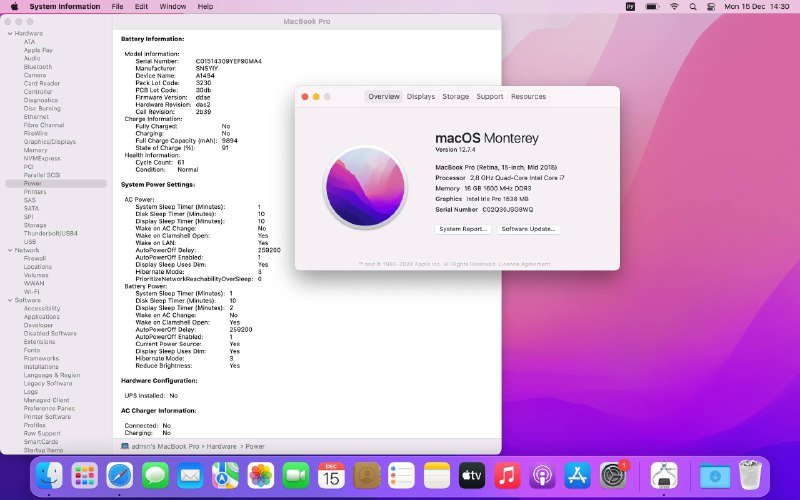Screen dimensions: 800x500
Task: Select Thunderbolt/USB4 in the sidebar
Action: pyautogui.click(x=51, y=234)
